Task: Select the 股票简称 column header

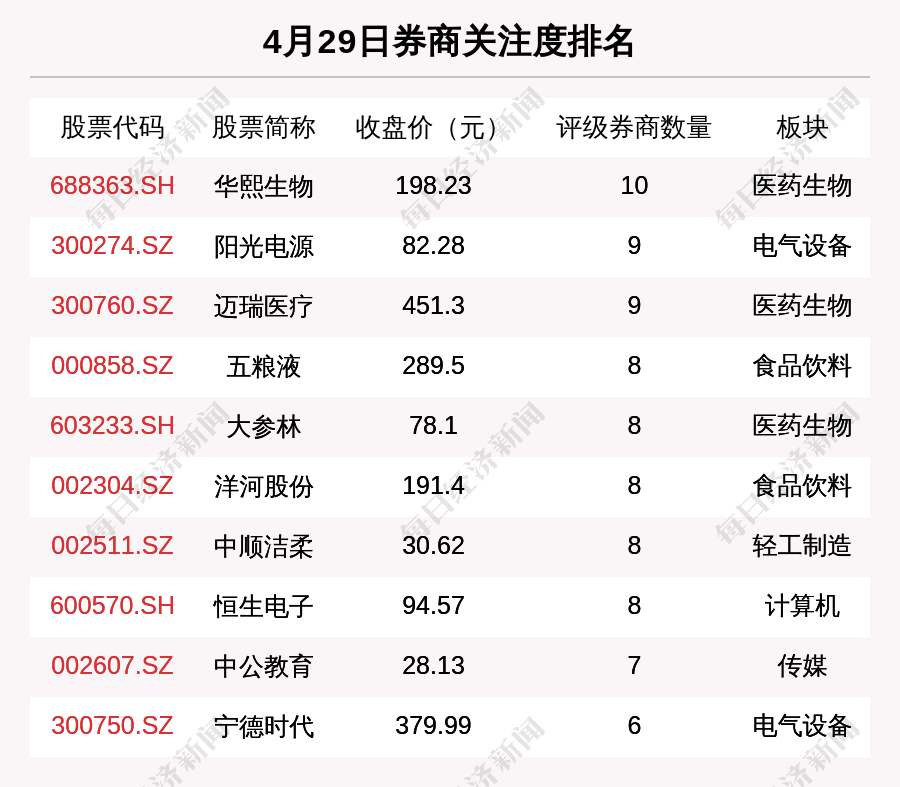Action: pyautogui.click(x=263, y=127)
